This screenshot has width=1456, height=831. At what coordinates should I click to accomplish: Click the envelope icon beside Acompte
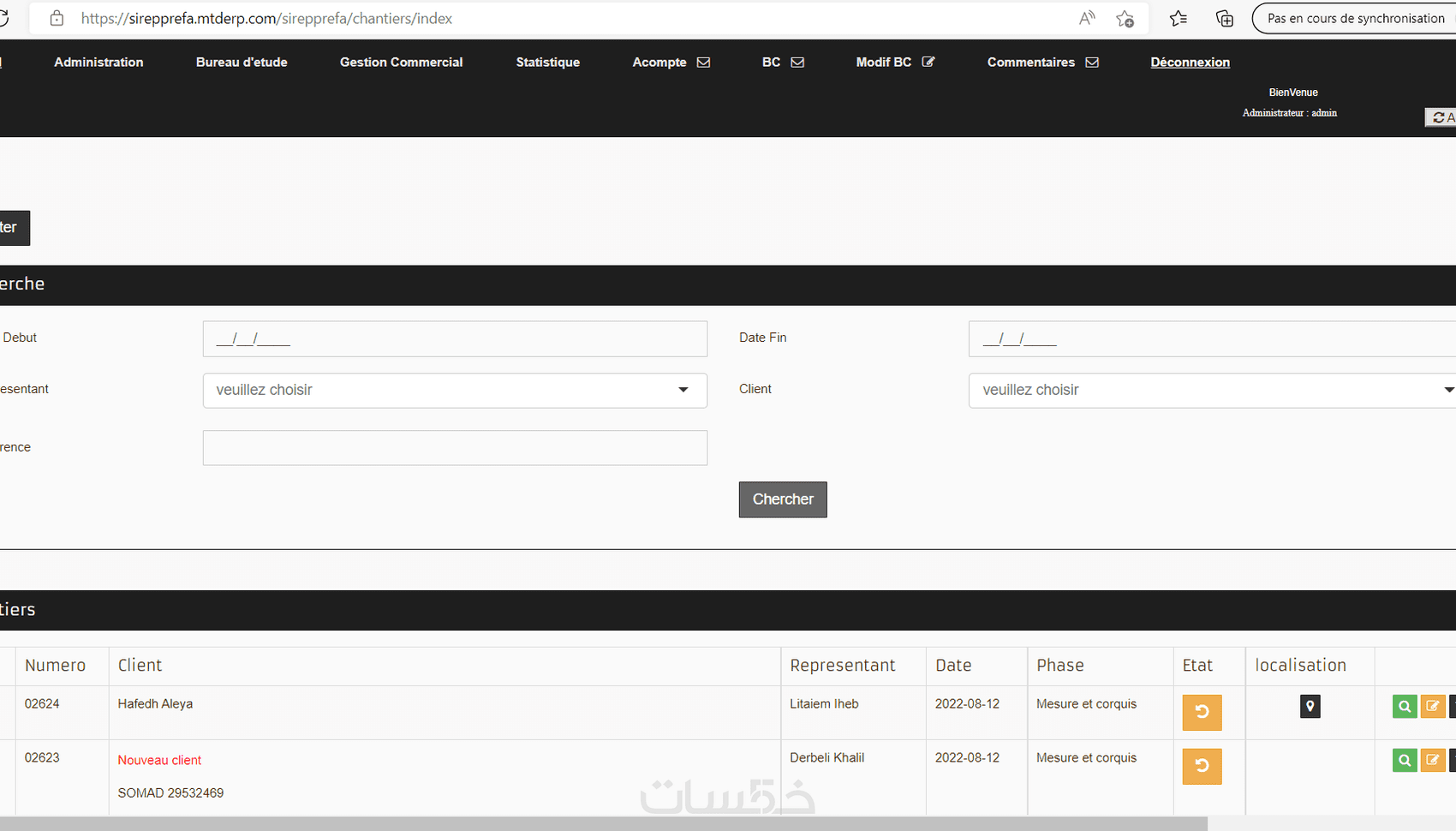tap(703, 62)
